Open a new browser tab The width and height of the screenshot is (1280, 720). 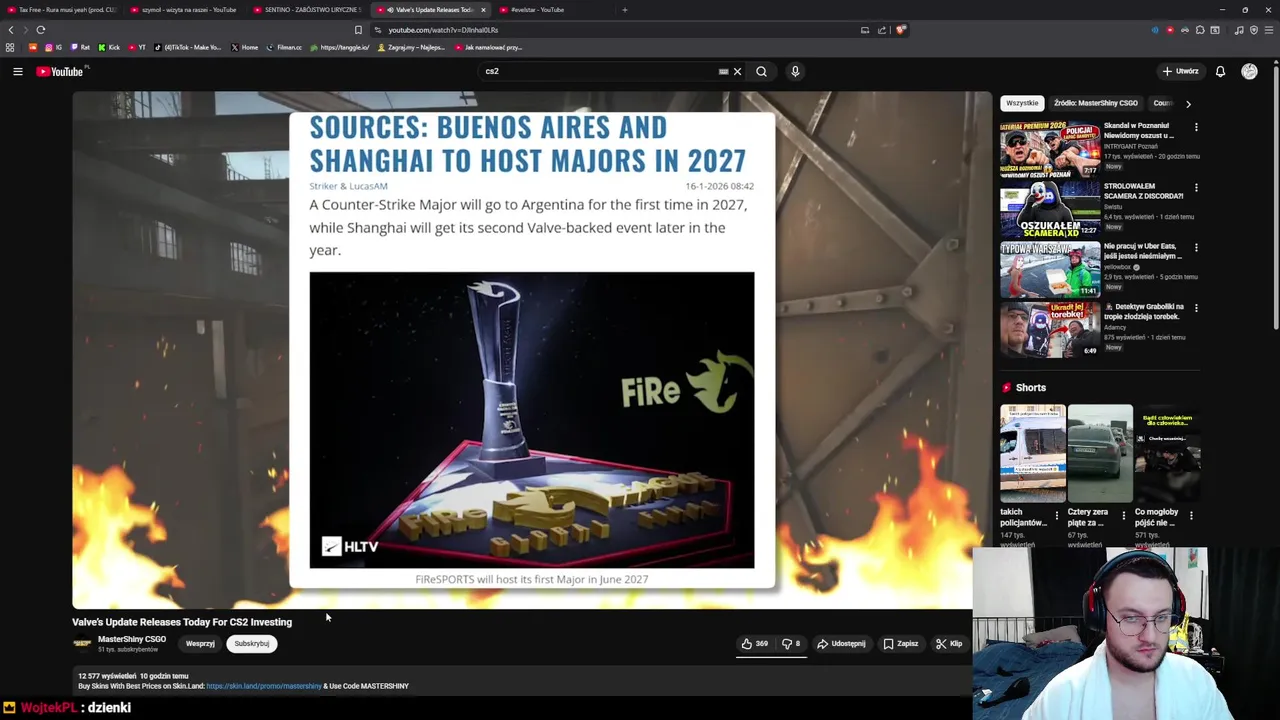pyautogui.click(x=624, y=10)
